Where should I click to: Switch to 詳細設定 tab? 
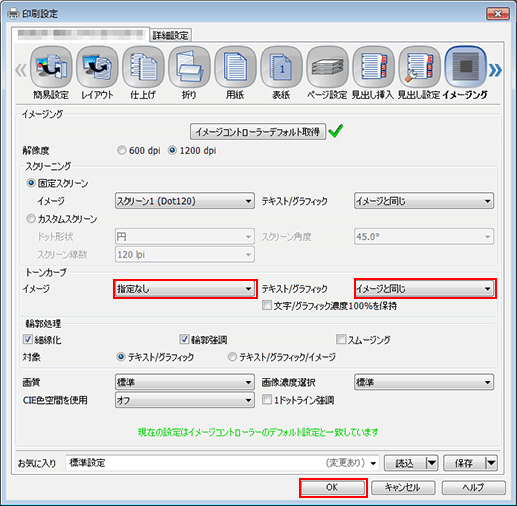click(170, 35)
